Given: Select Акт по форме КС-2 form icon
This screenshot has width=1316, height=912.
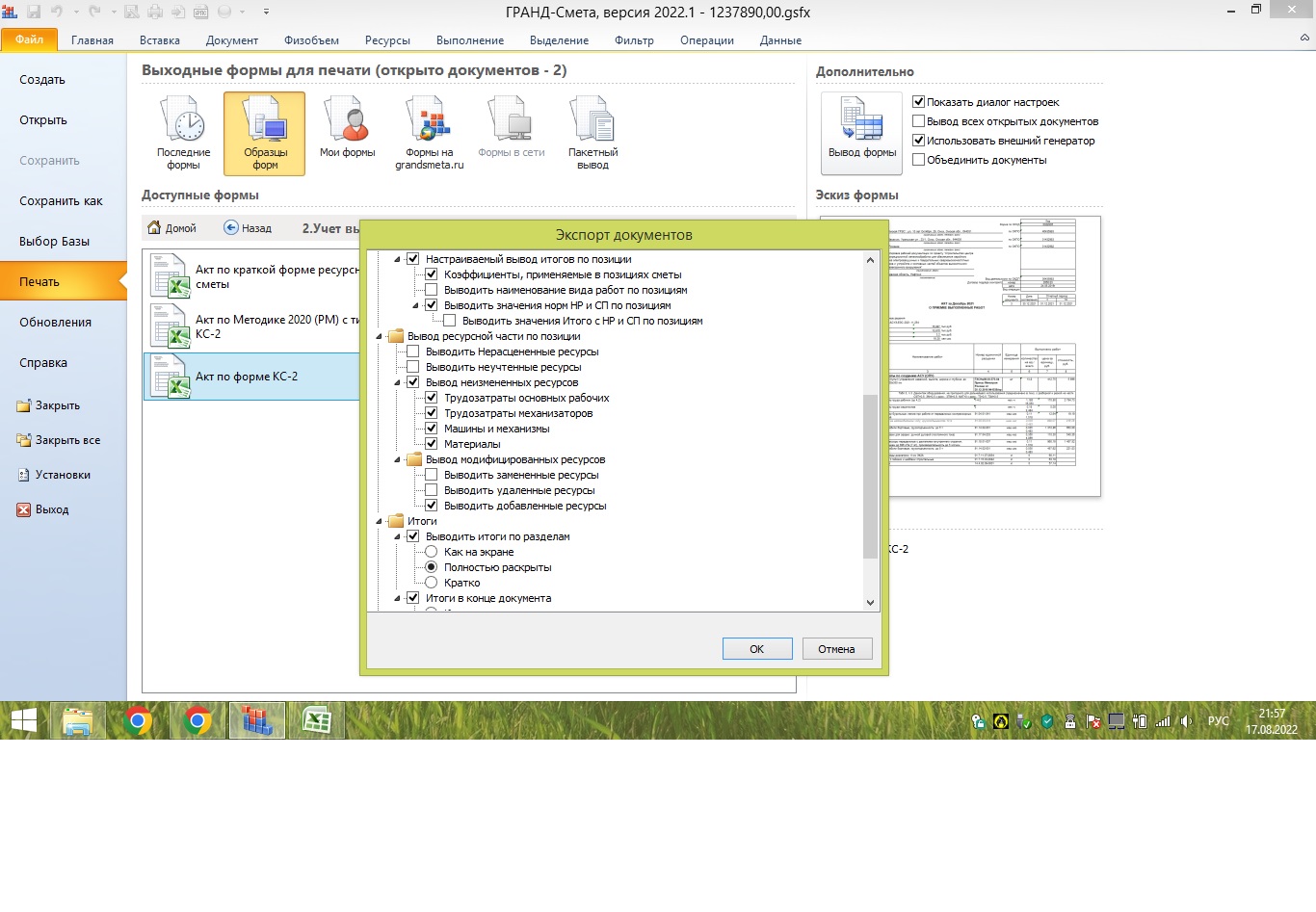Looking at the screenshot, I should click(170, 377).
